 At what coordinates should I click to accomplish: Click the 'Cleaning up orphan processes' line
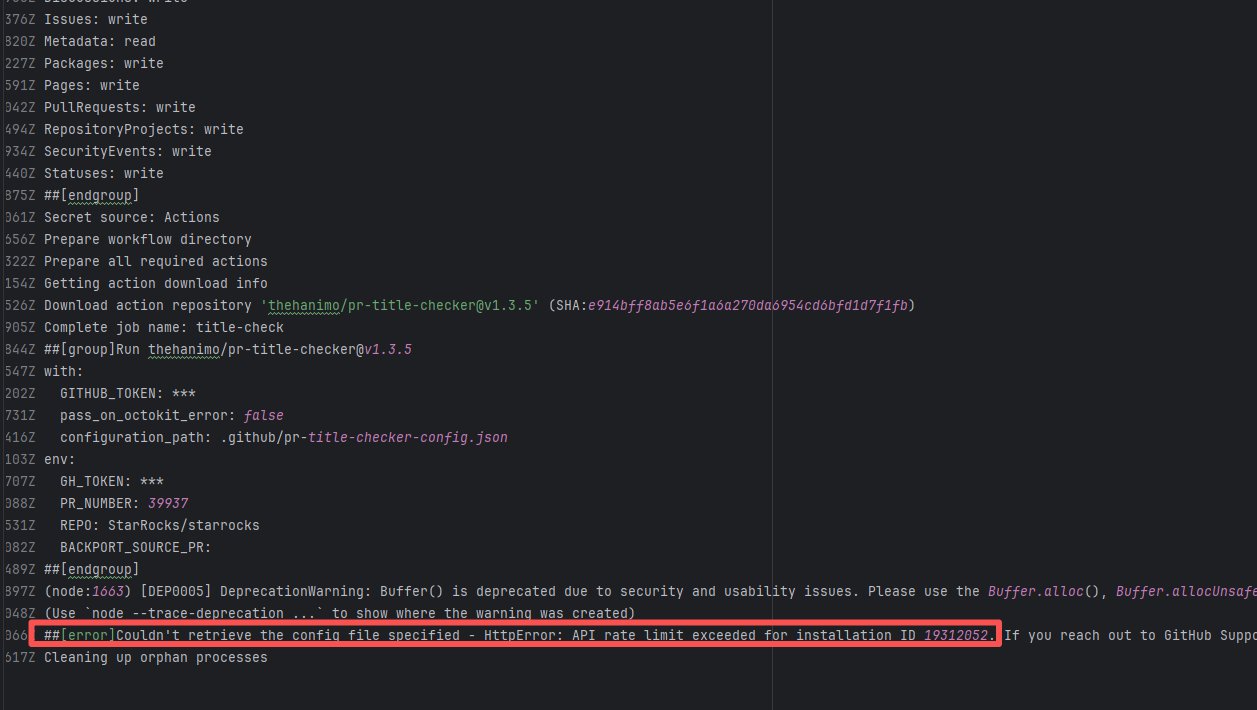(x=155, y=658)
